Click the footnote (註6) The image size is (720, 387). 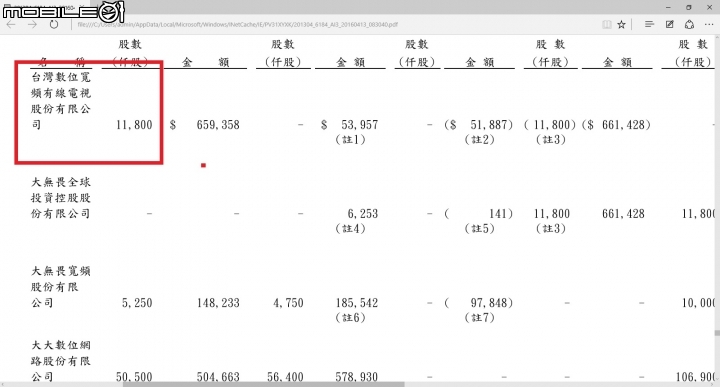350,318
